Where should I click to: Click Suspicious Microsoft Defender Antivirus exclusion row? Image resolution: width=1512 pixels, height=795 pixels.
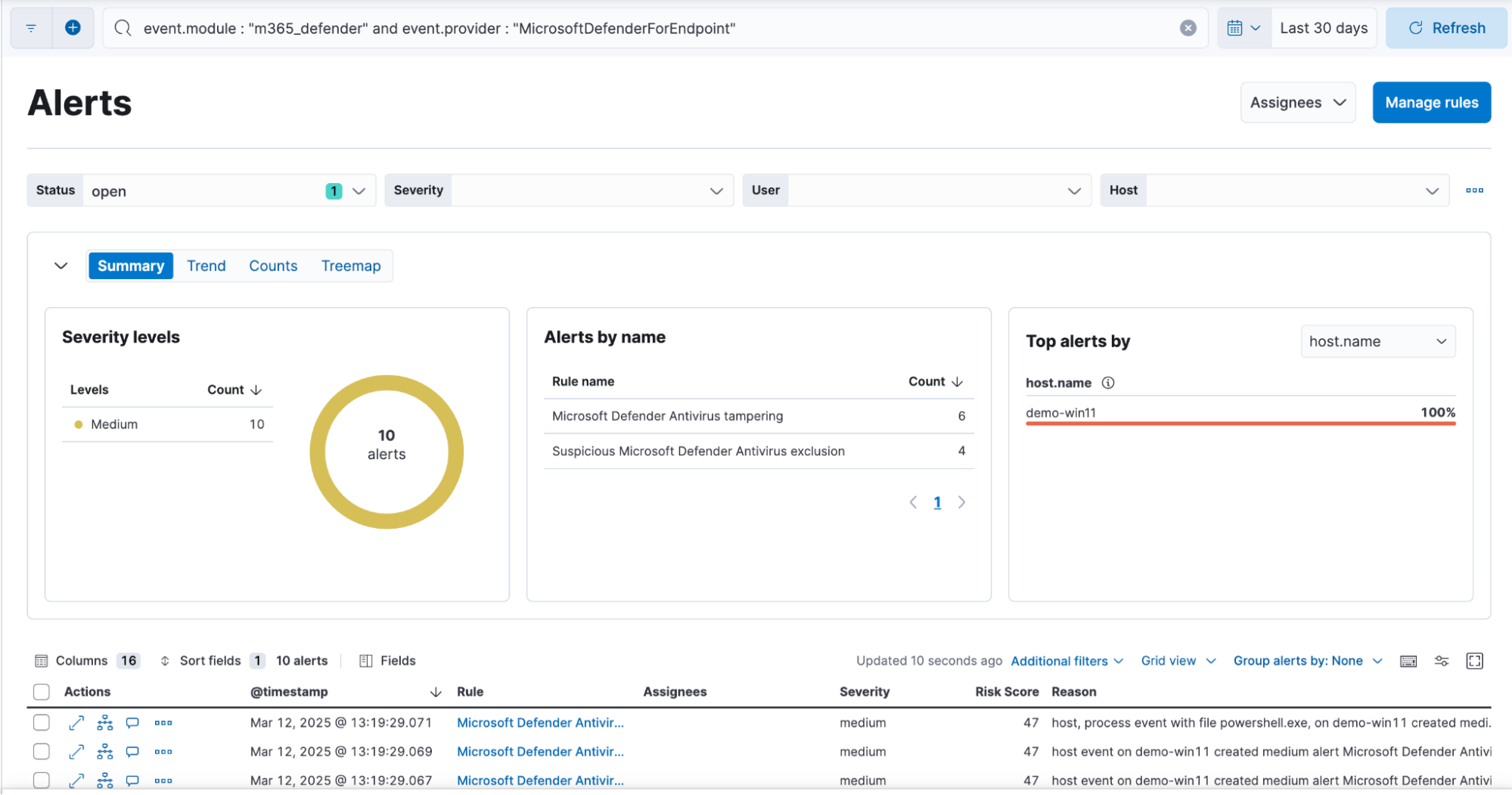click(759, 451)
